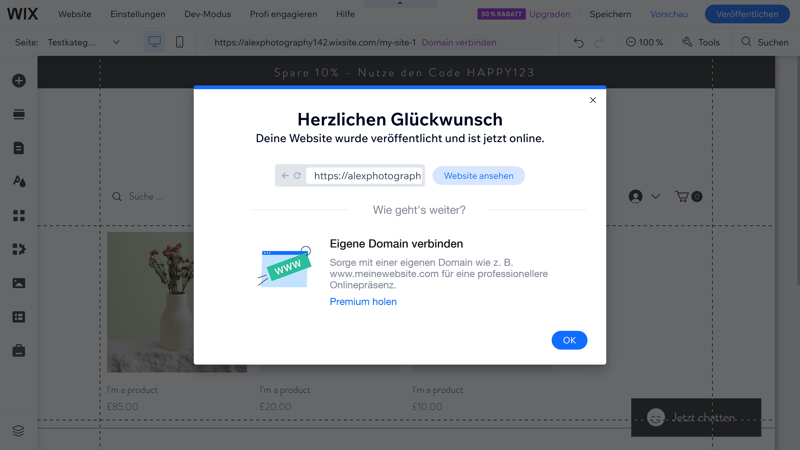Click the 100 % zoom control
800x450 pixels.
pos(644,42)
